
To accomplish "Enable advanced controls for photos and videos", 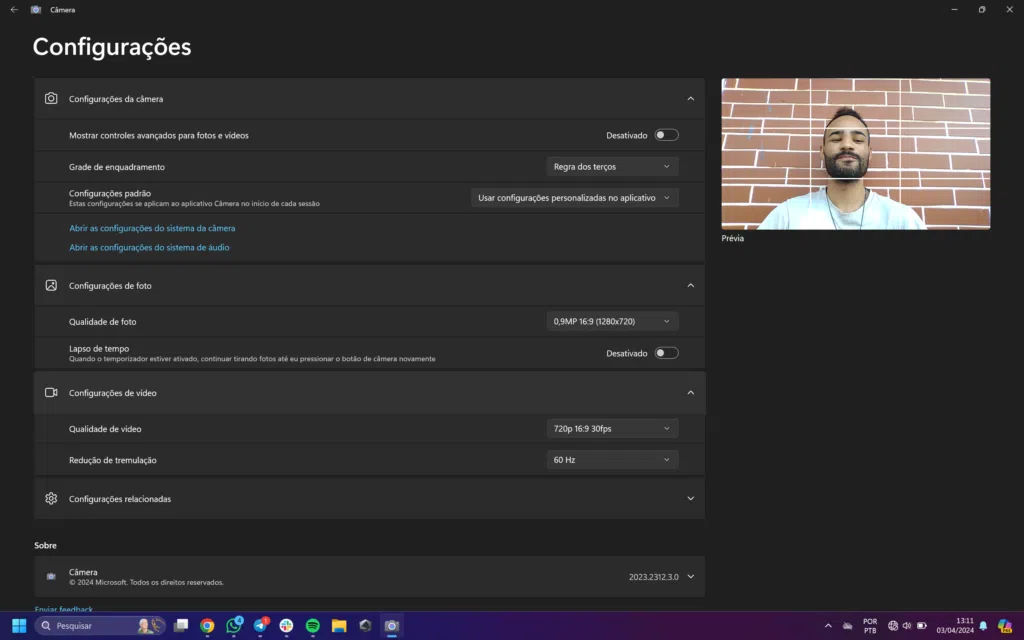I will [x=666, y=135].
